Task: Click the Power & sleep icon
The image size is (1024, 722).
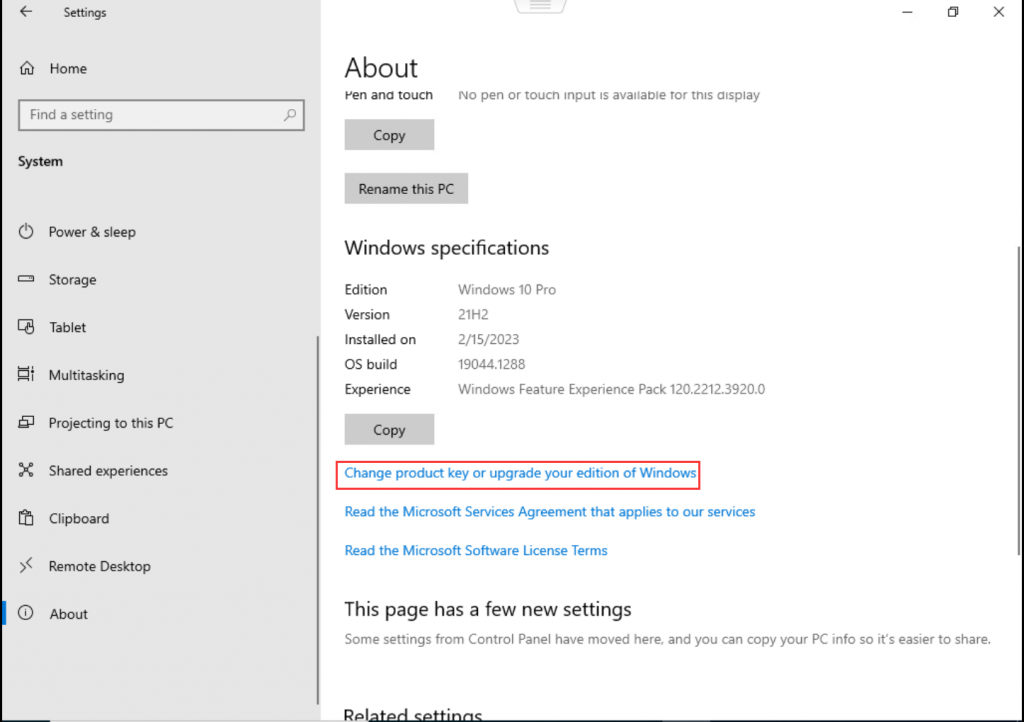Action: 26,231
